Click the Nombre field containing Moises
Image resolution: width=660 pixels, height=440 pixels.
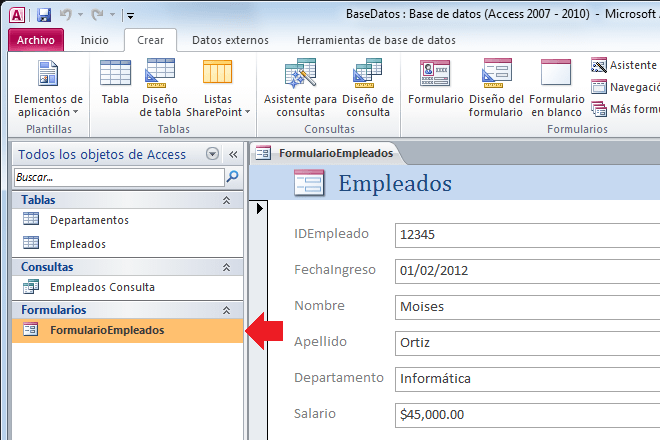point(527,307)
